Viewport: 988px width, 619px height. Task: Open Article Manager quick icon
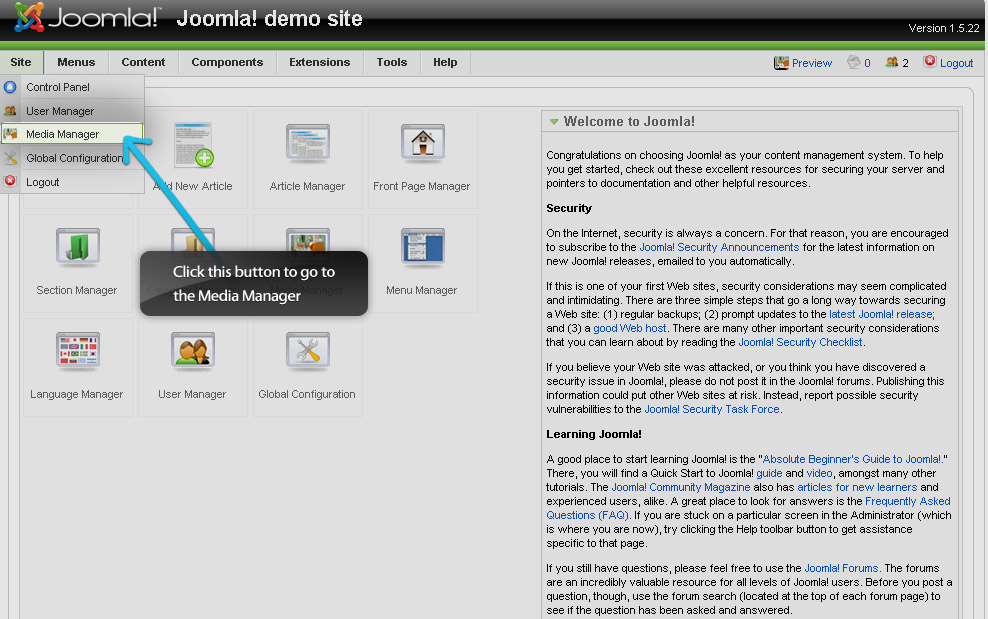307,159
